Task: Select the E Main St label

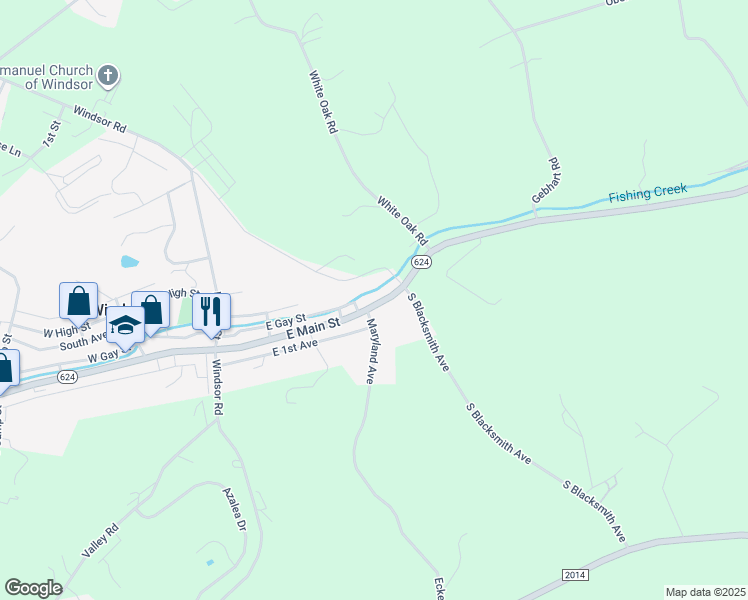Action: tap(313, 329)
